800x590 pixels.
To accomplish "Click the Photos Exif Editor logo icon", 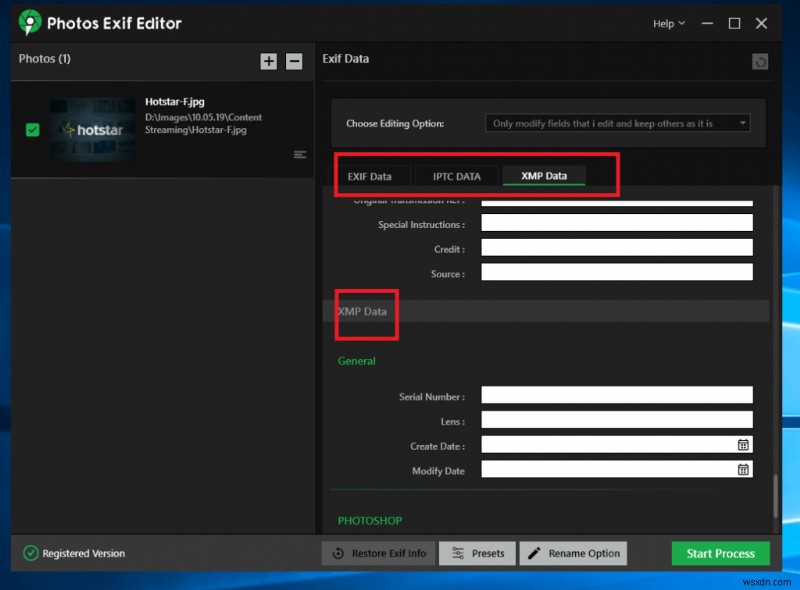I will coord(28,22).
